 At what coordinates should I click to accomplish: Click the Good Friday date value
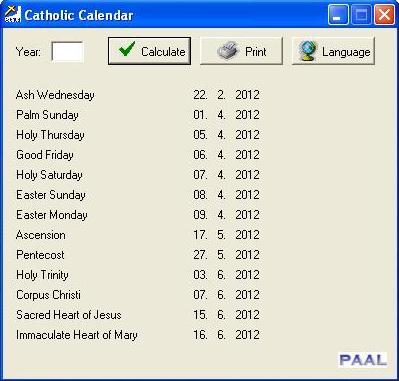click(226, 155)
